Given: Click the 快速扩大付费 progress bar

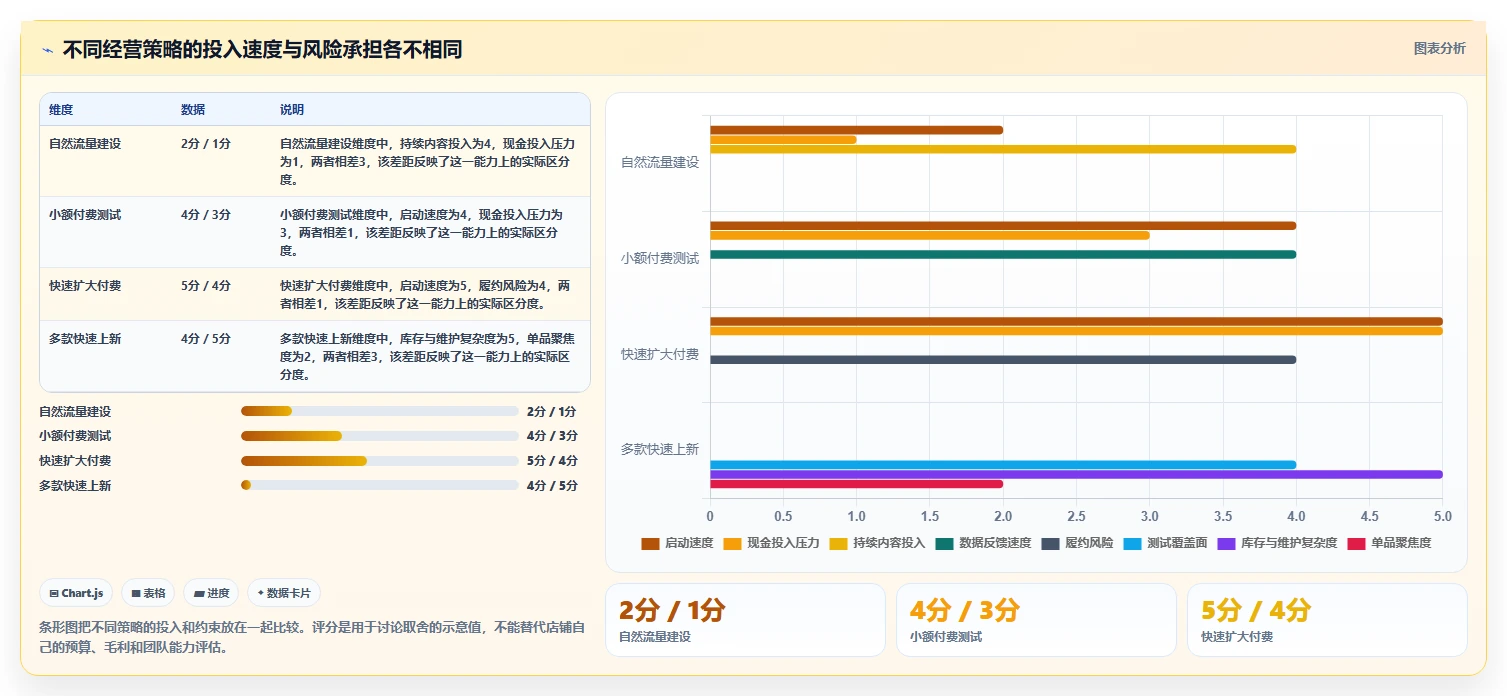Looking at the screenshot, I should point(380,461).
